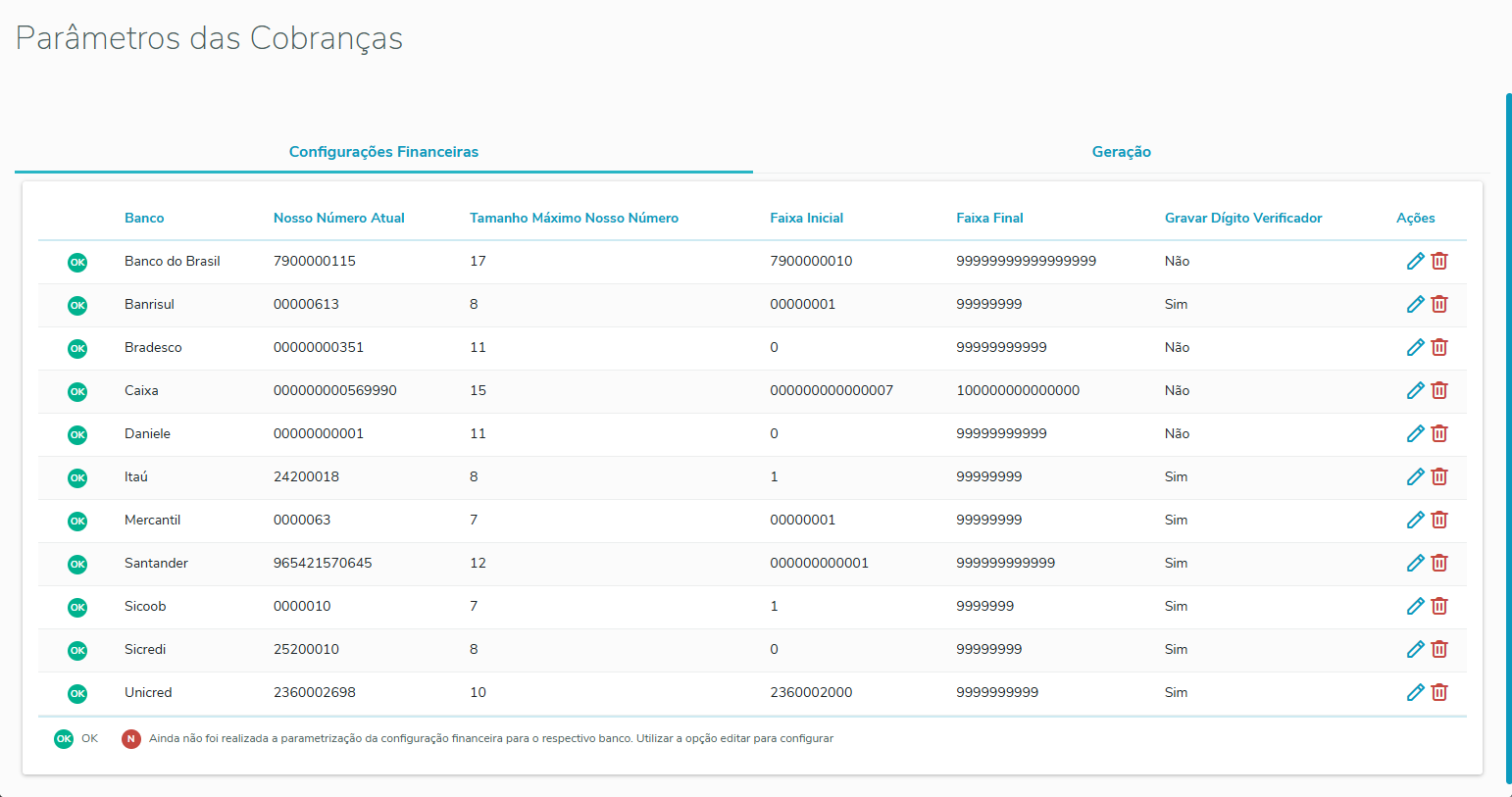Click the vertical scrollbar on the right edge
Image resolution: width=1512 pixels, height=797 pixels.
pos(1508,441)
